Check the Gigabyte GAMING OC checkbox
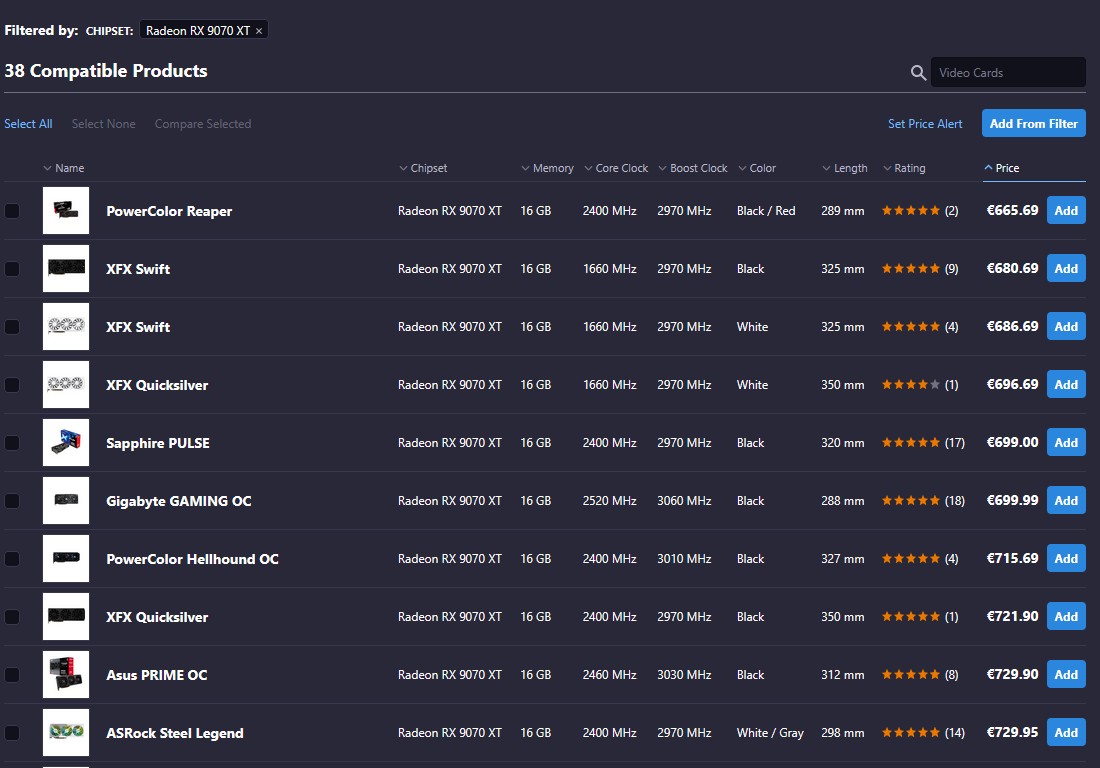 click(12, 501)
